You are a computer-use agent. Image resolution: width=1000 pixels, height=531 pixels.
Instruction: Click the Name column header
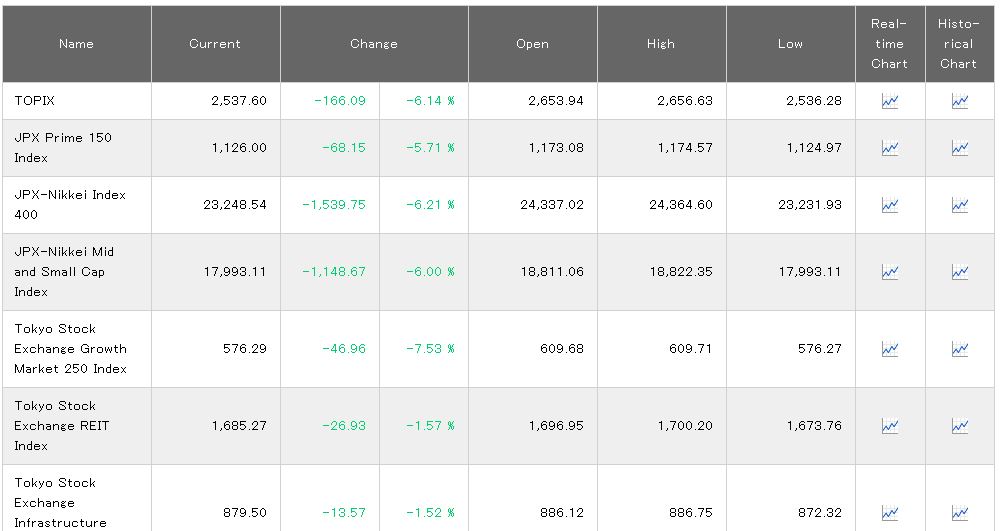click(76, 44)
